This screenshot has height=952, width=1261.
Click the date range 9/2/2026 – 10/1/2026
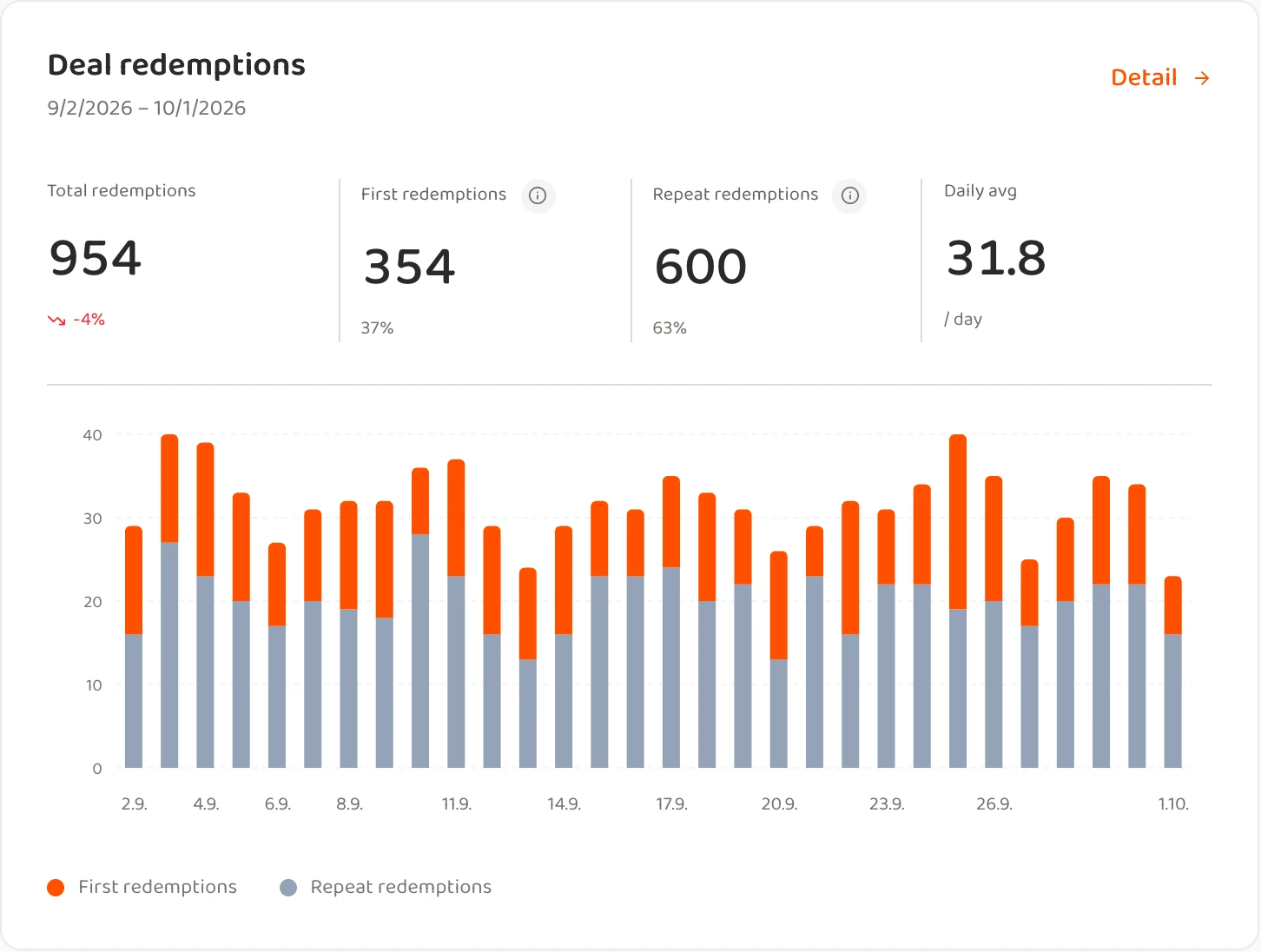point(147,108)
